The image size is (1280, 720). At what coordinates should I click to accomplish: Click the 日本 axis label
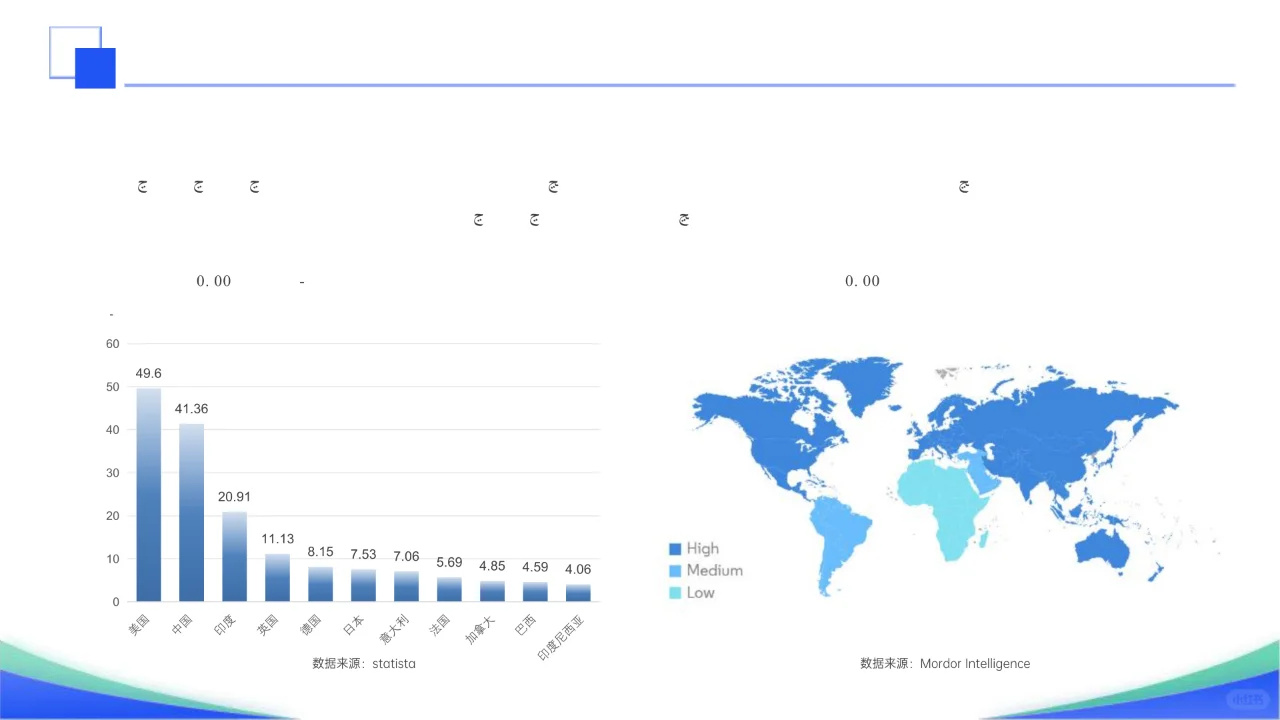point(354,625)
